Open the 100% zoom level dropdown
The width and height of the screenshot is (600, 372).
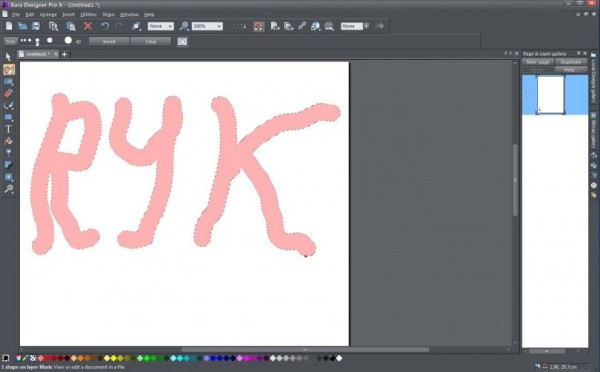(x=207, y=26)
